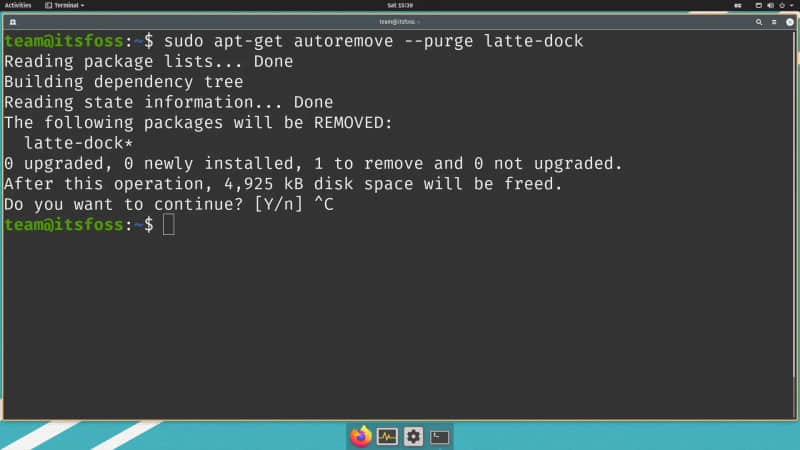Click the power icon in top bar
This screenshot has width=800, height=450.
[782, 5]
